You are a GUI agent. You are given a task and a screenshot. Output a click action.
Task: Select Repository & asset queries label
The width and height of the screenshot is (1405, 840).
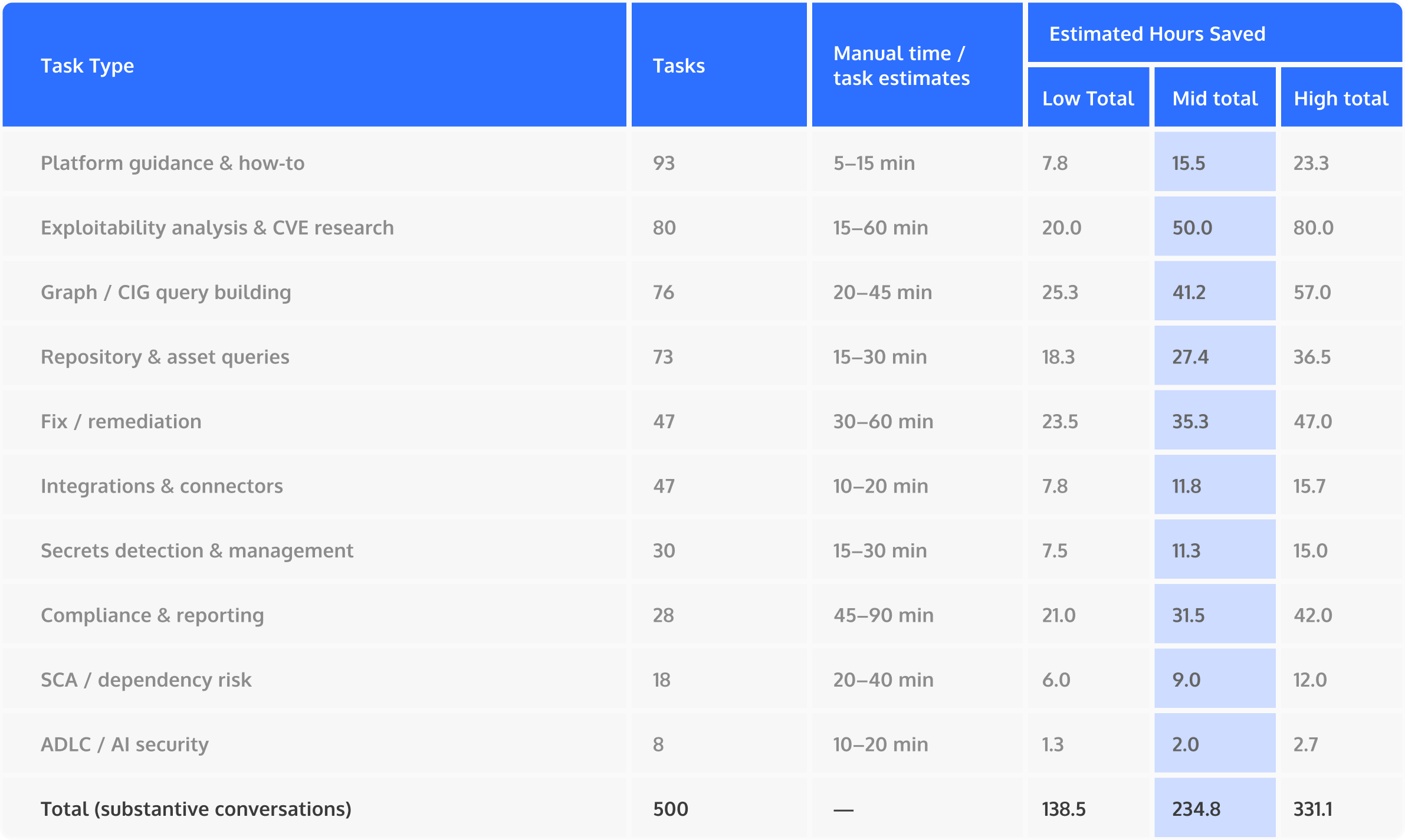pyautogui.click(x=165, y=357)
